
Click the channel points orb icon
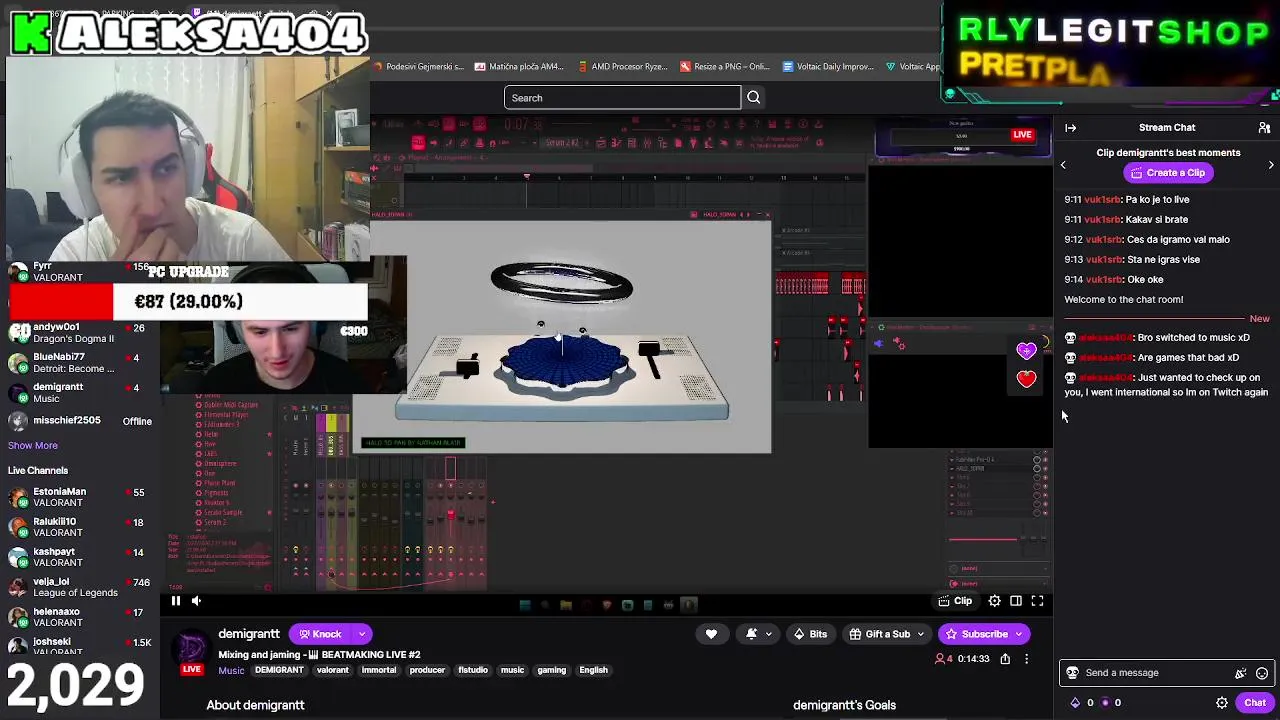tap(1105, 703)
